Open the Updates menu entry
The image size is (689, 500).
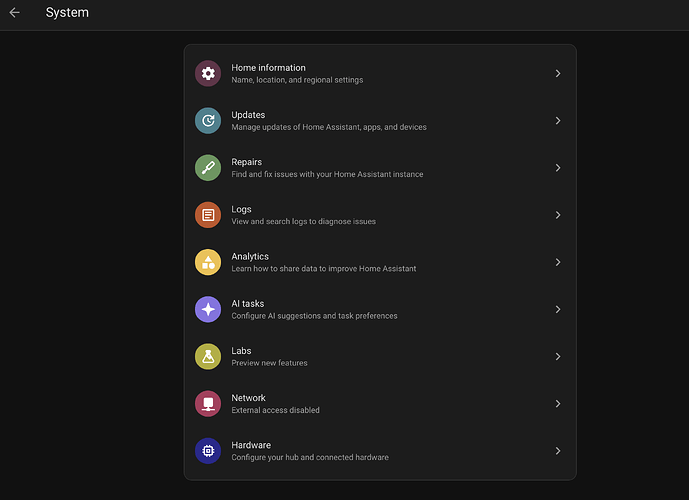pyautogui.click(x=380, y=120)
